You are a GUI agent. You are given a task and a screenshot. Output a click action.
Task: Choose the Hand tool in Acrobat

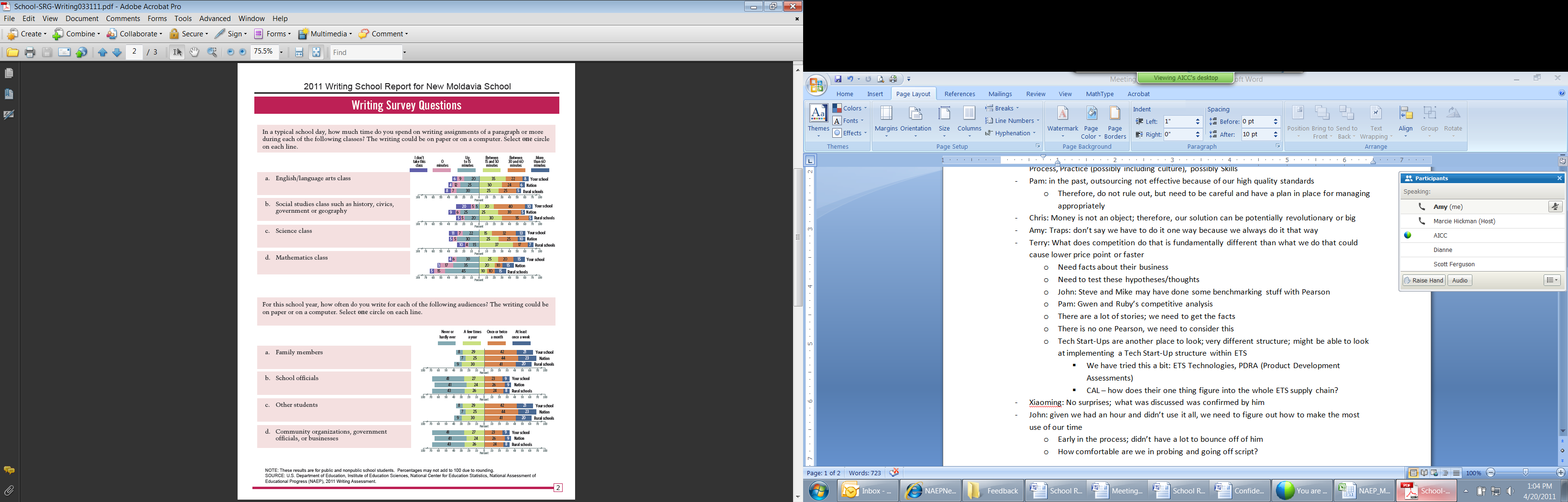tap(194, 52)
